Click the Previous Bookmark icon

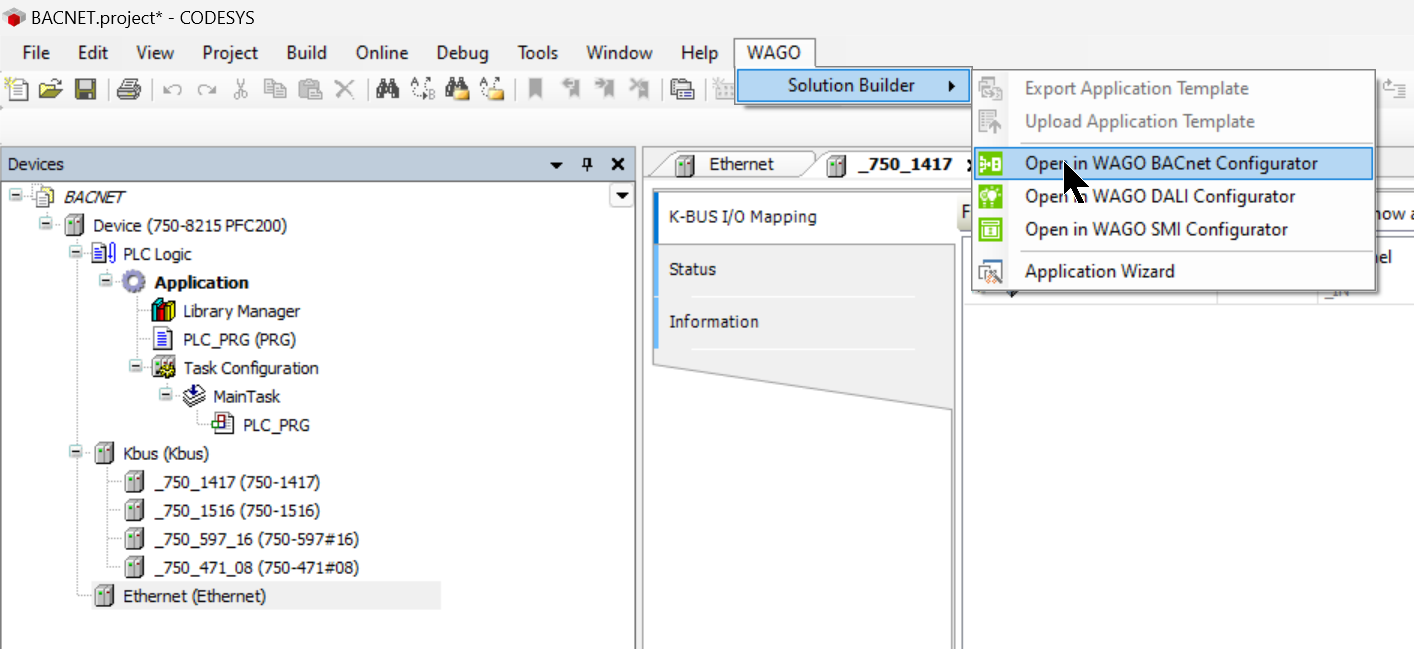point(571,89)
